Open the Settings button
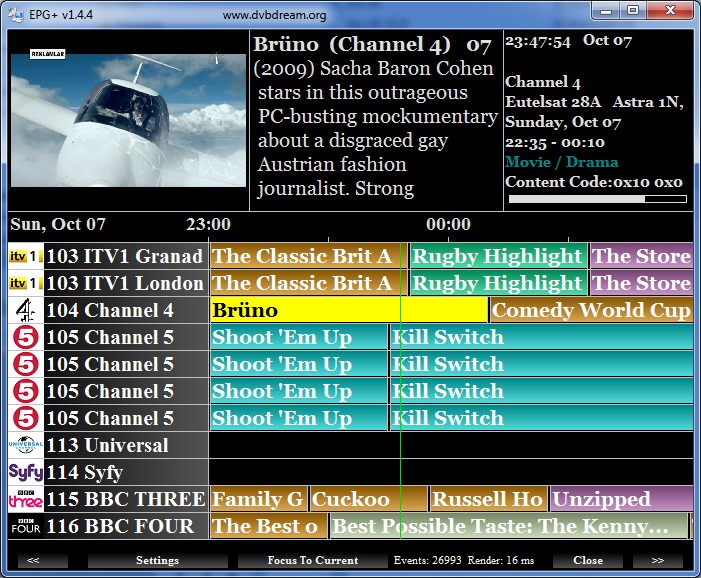The width and height of the screenshot is (701, 578). [x=157, y=561]
